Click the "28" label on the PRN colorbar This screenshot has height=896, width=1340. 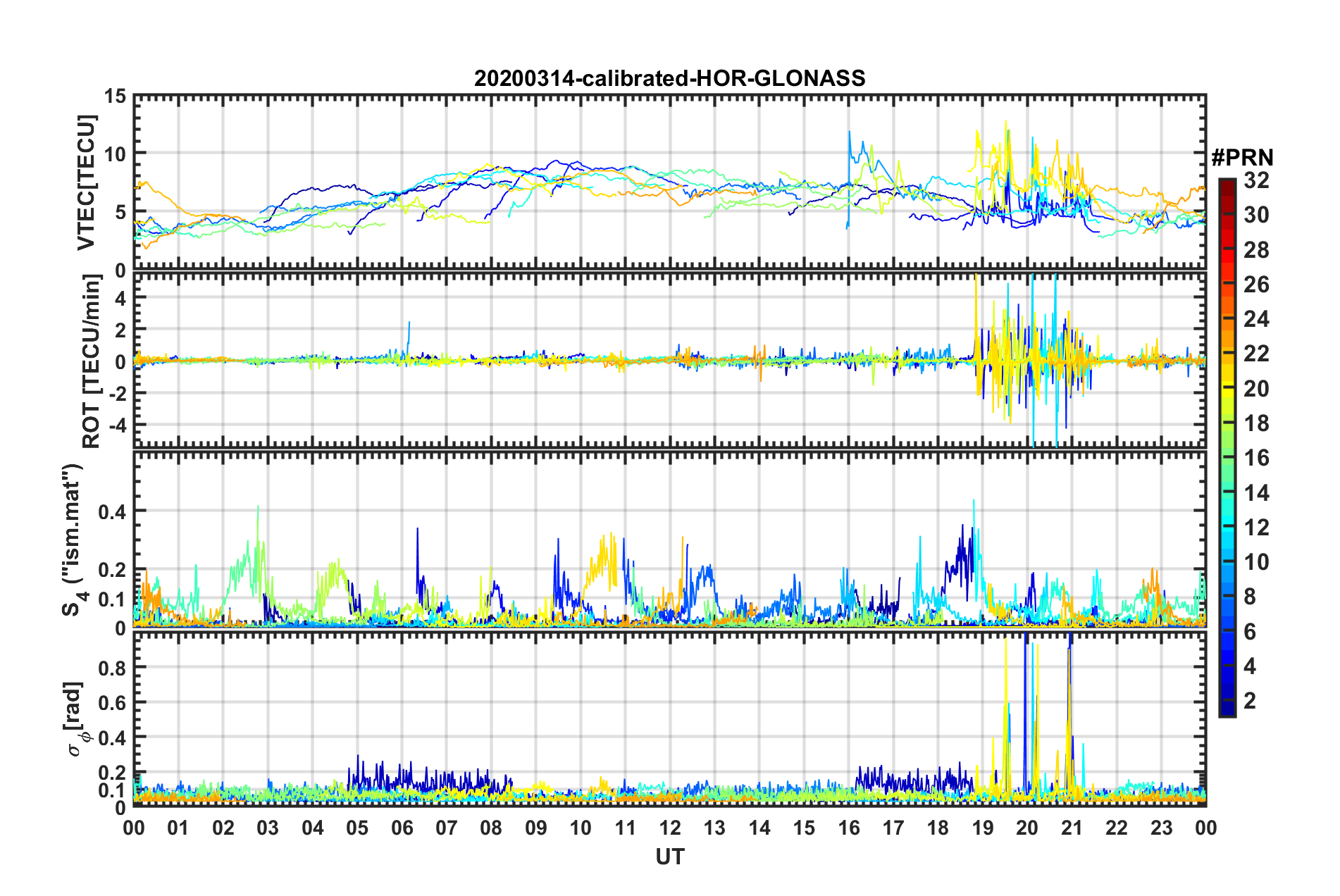[1257, 250]
